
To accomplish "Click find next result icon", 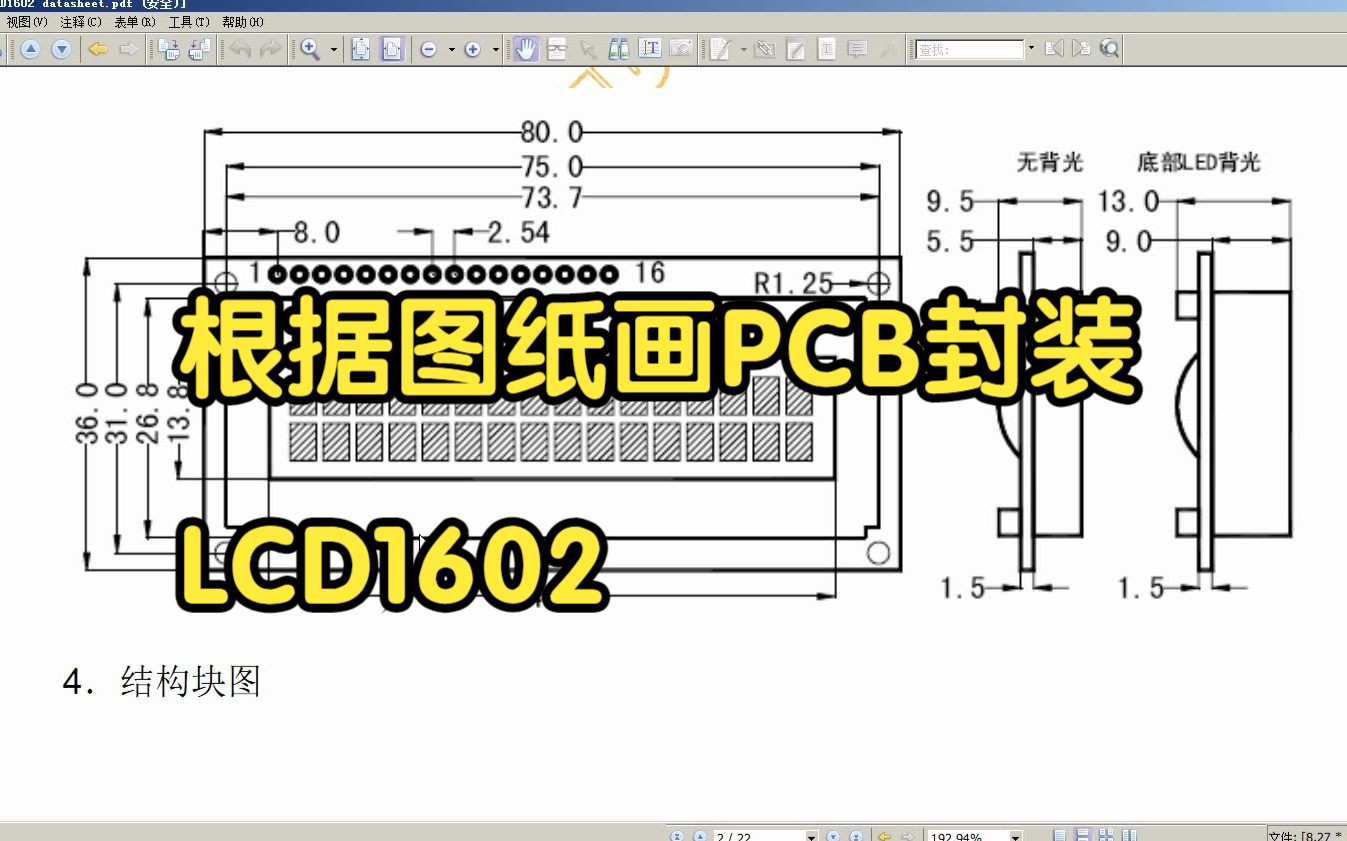I will (1081, 48).
